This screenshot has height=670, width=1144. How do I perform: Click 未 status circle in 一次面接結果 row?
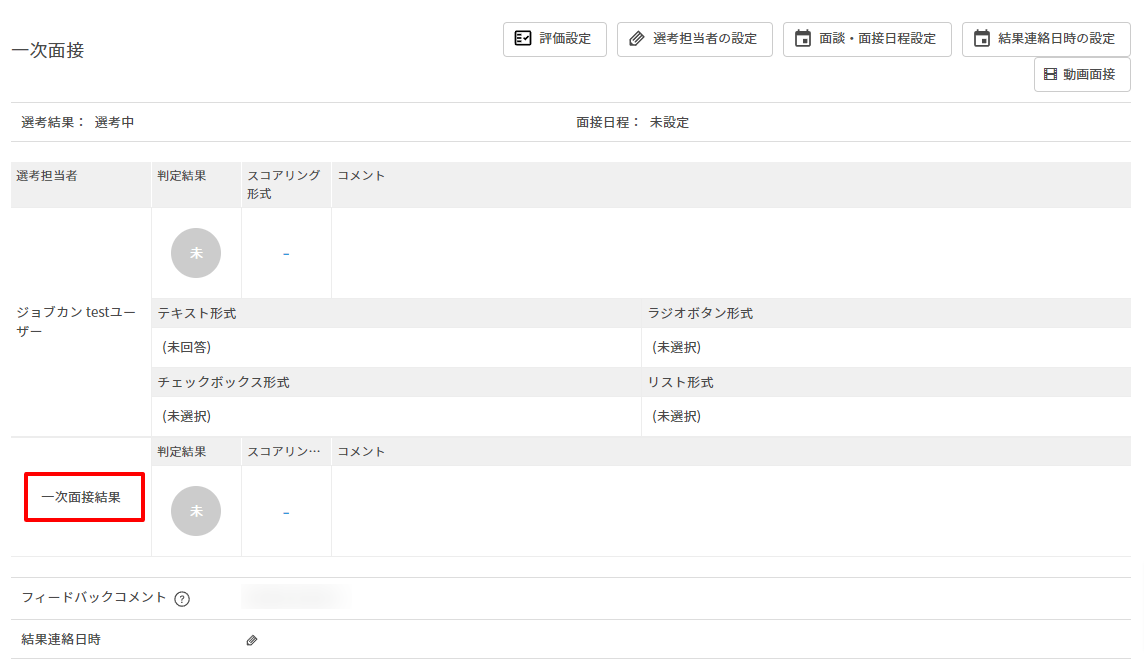pos(196,511)
